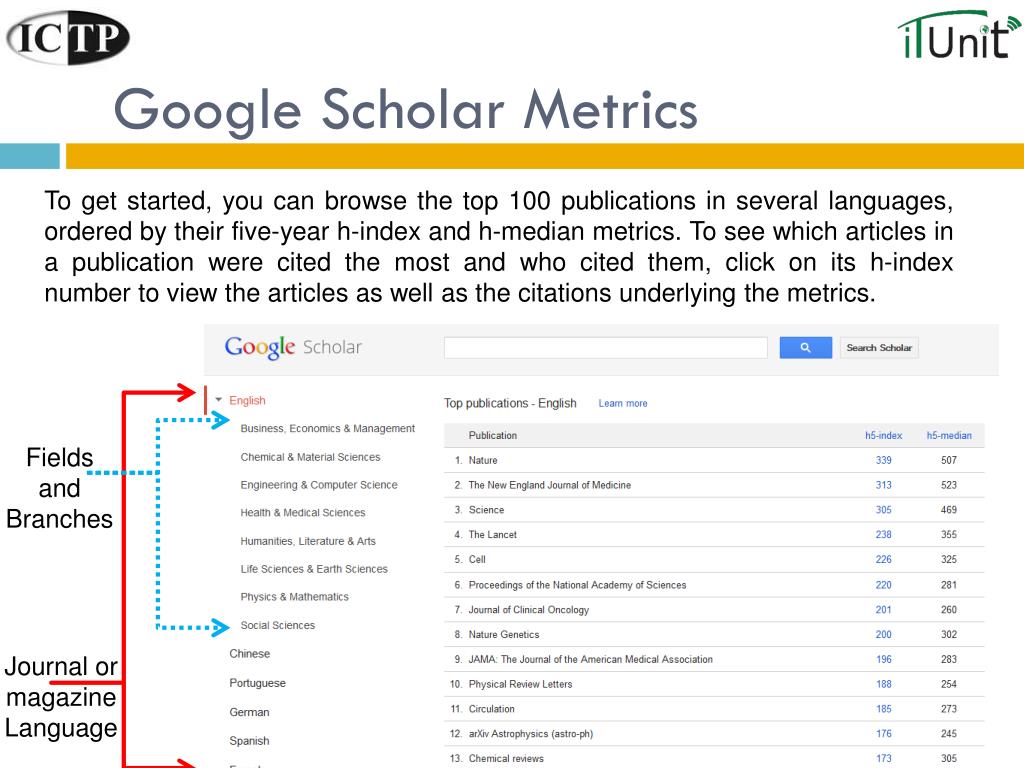
Task: Select Business, Economics & Management category
Action: pos(327,428)
